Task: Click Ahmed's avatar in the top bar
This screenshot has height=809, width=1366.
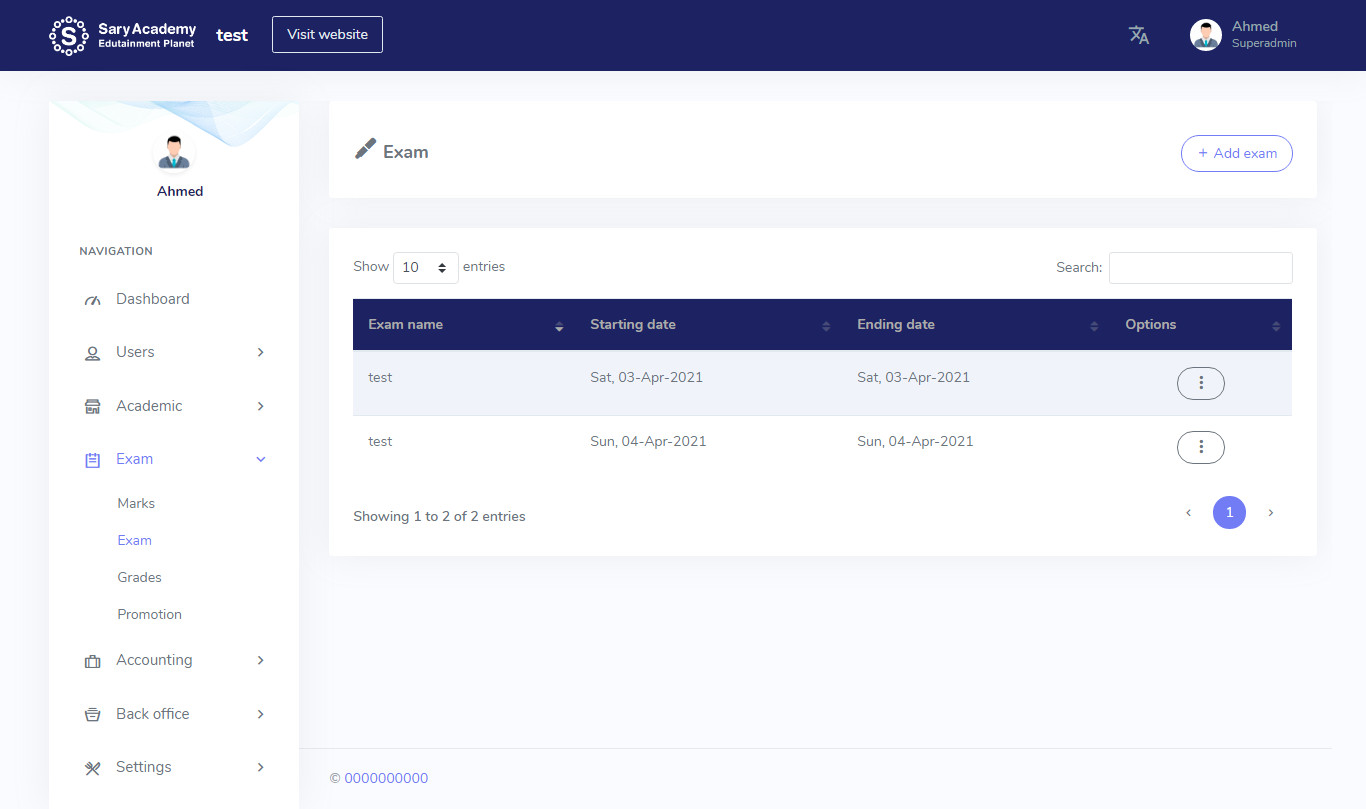Action: [x=1206, y=35]
